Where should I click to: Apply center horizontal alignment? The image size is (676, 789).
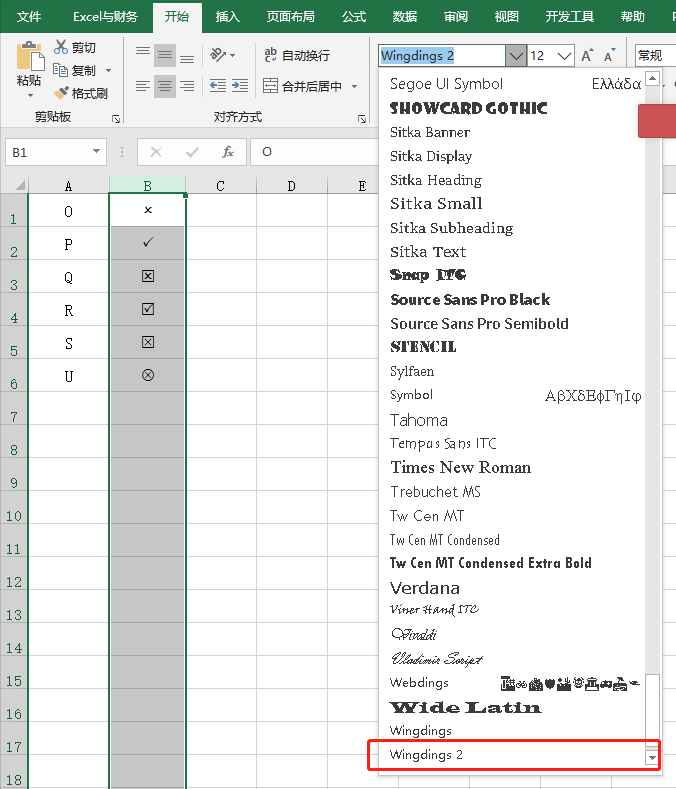click(165, 86)
